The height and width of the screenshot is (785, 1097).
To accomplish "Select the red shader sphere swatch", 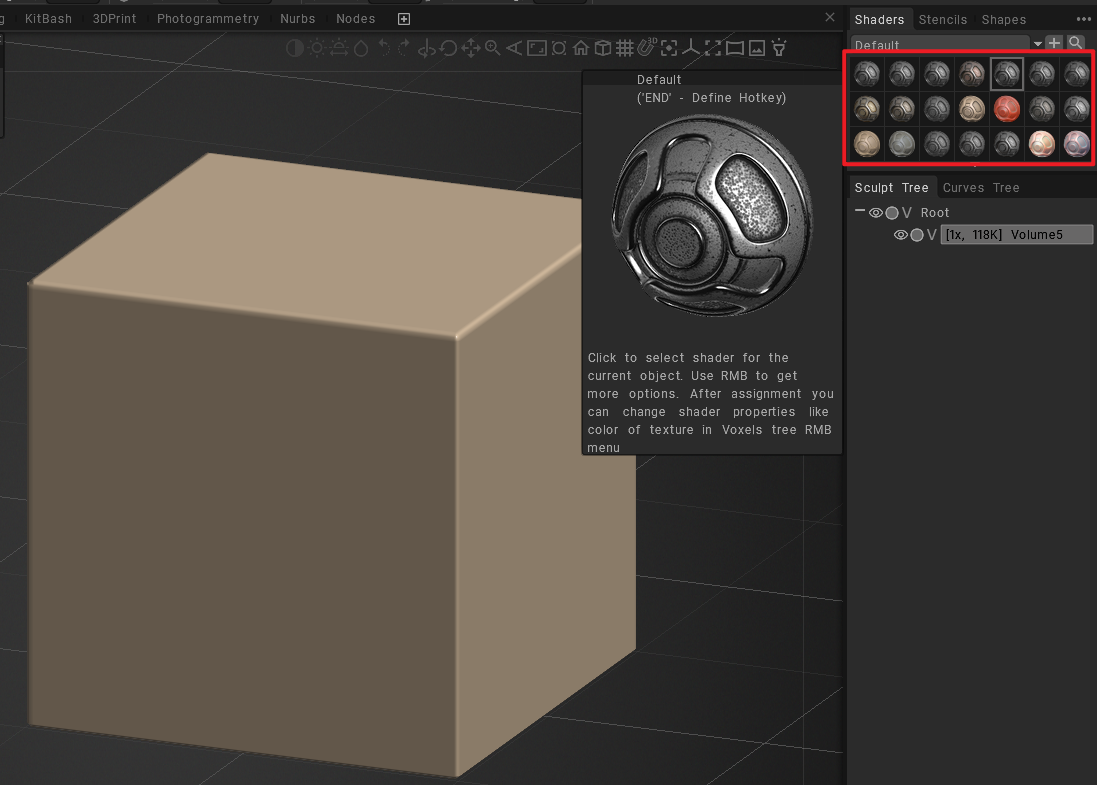I will [1006, 109].
